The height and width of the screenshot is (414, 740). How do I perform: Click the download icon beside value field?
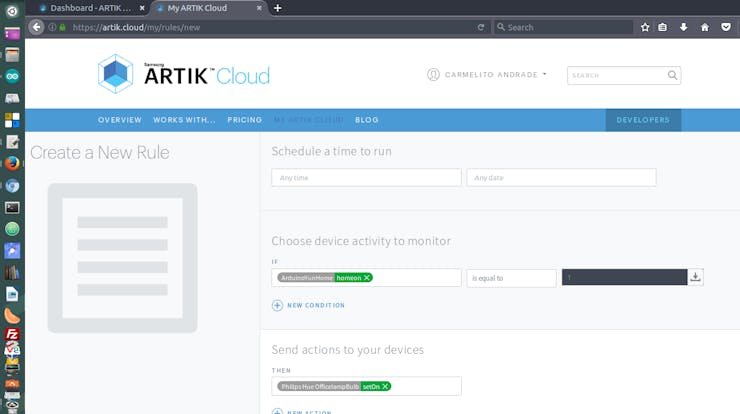[695, 277]
